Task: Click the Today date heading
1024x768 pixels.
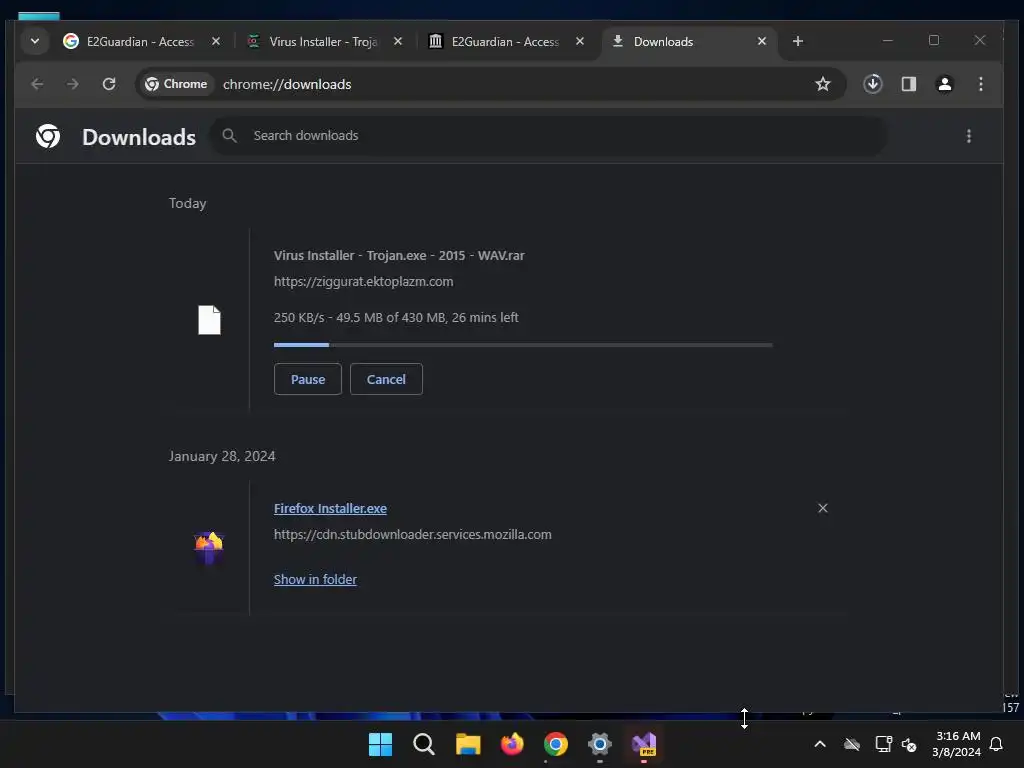Action: pyautogui.click(x=187, y=203)
